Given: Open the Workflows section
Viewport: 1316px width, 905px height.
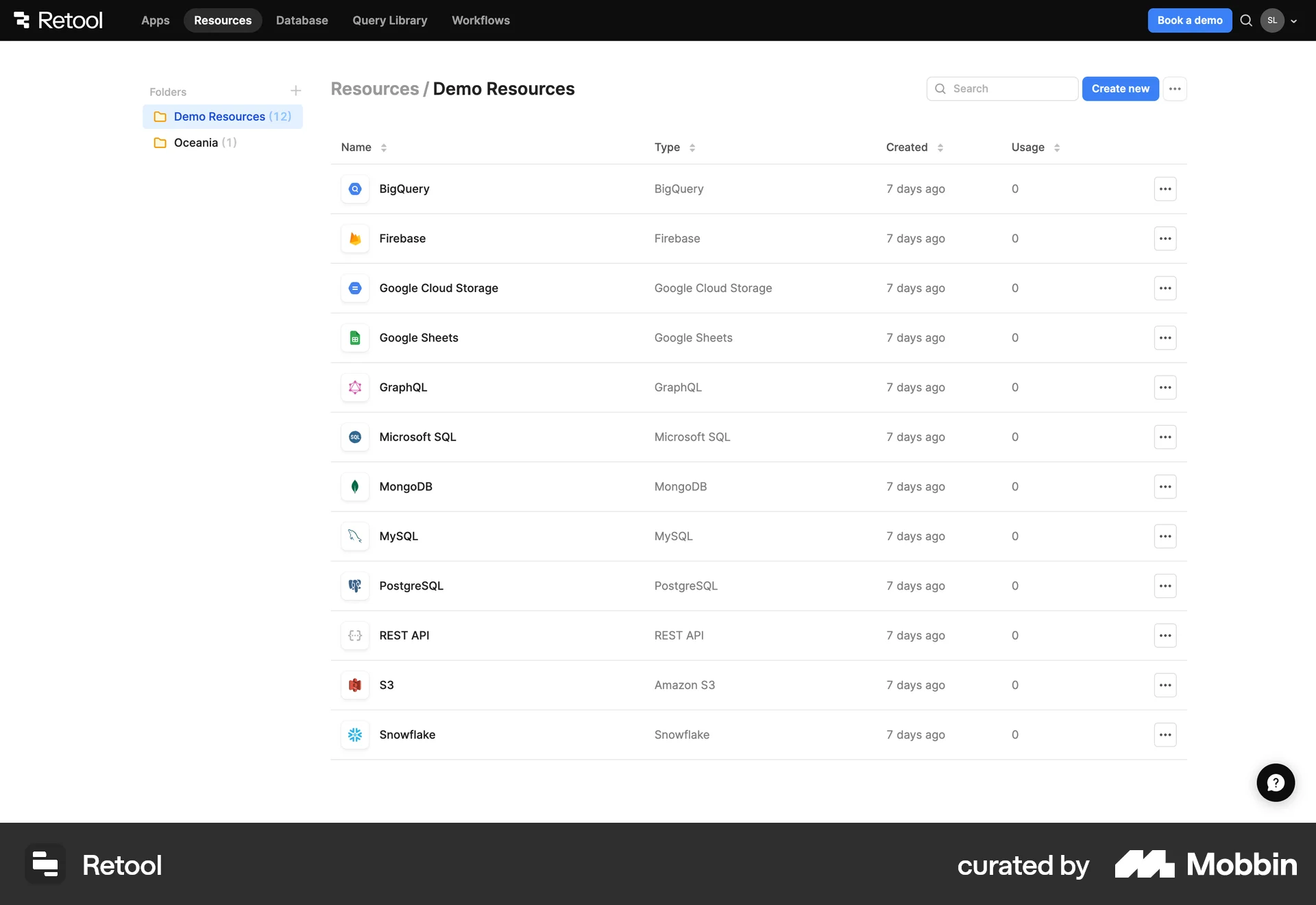Looking at the screenshot, I should tap(480, 21).
